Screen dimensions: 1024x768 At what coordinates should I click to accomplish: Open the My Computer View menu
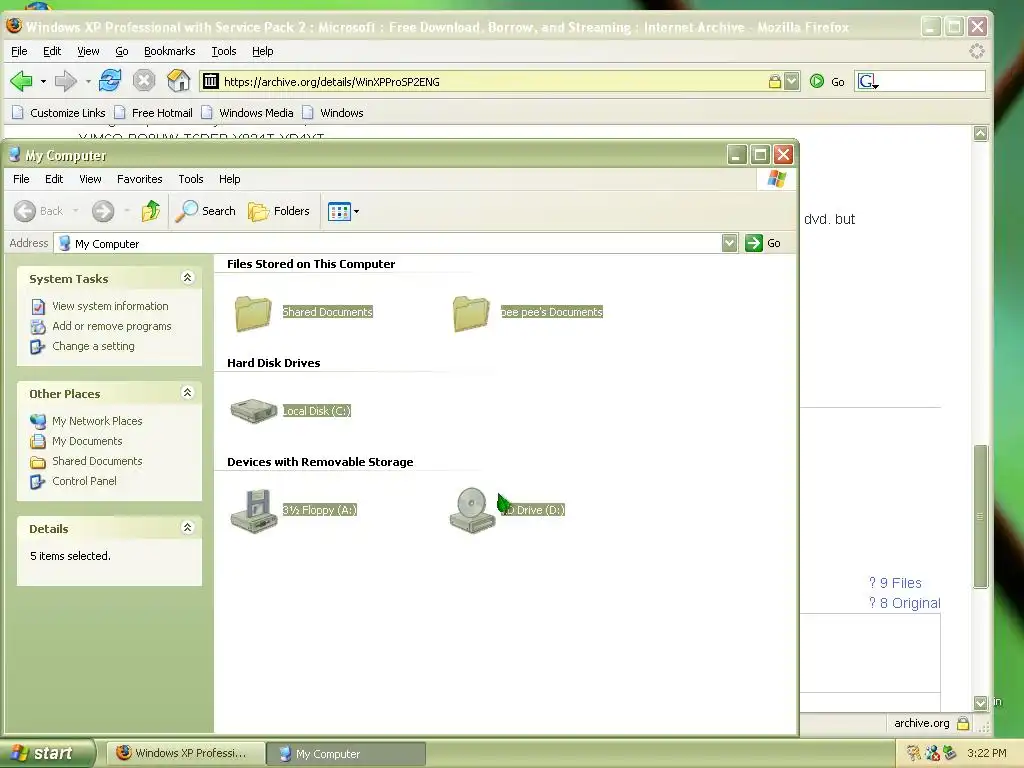pyautogui.click(x=90, y=179)
